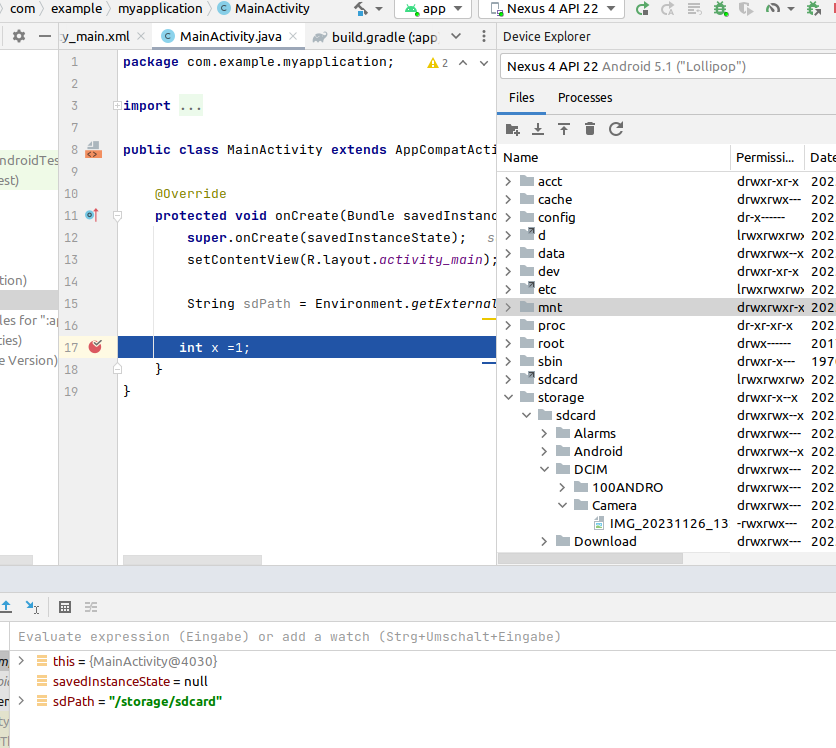Switch to the Processes tab

(x=585, y=98)
